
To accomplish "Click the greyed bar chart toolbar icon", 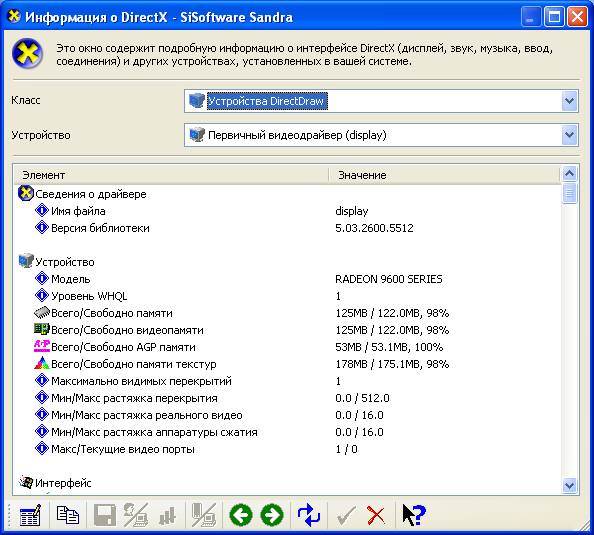I will pos(167,516).
